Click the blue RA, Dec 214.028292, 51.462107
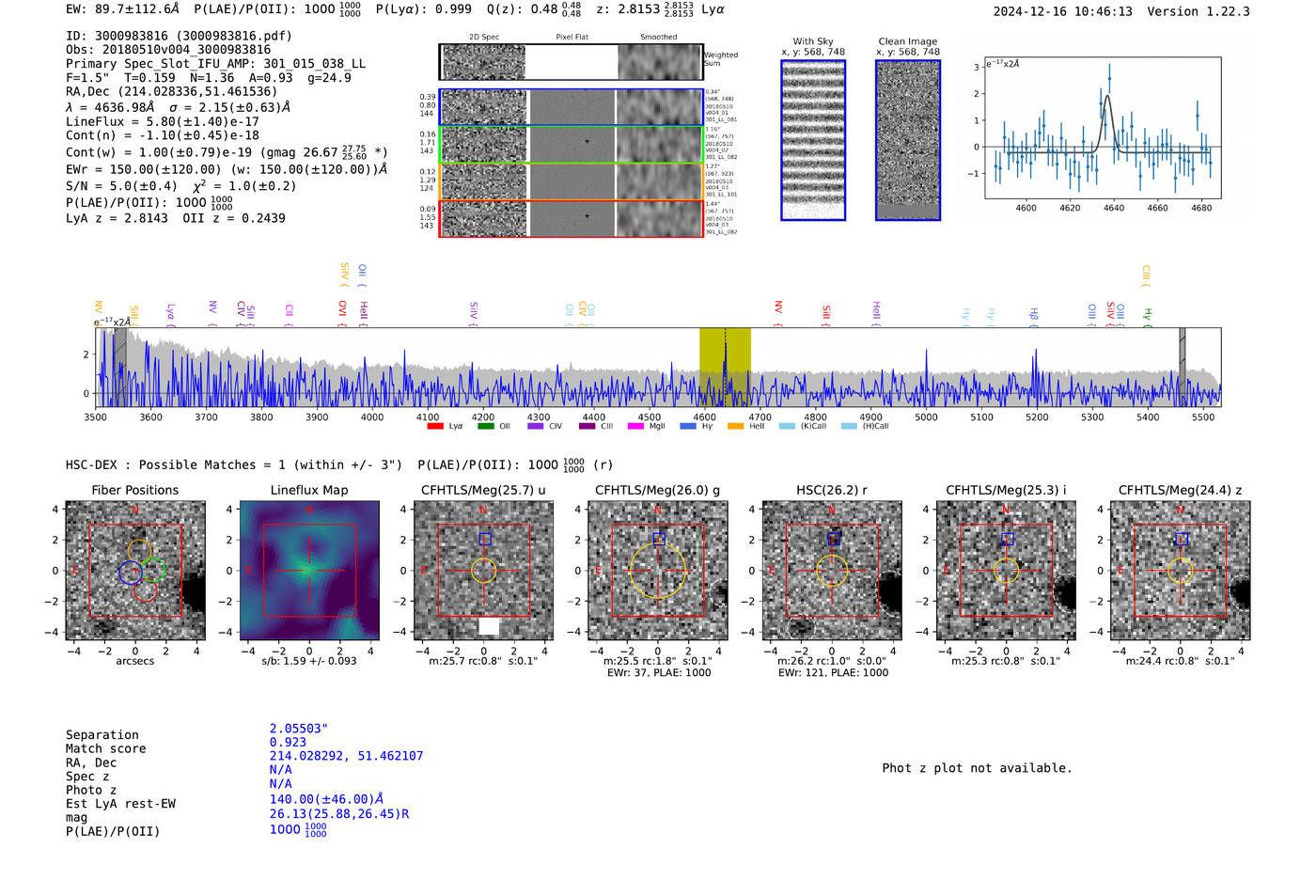The height and width of the screenshot is (896, 1316). pos(346,756)
